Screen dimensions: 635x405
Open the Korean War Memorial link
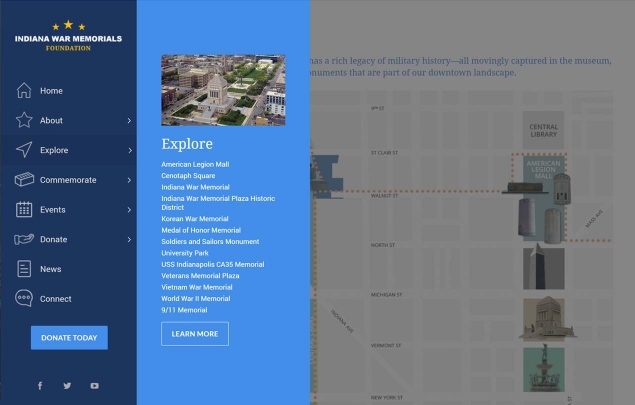point(195,219)
